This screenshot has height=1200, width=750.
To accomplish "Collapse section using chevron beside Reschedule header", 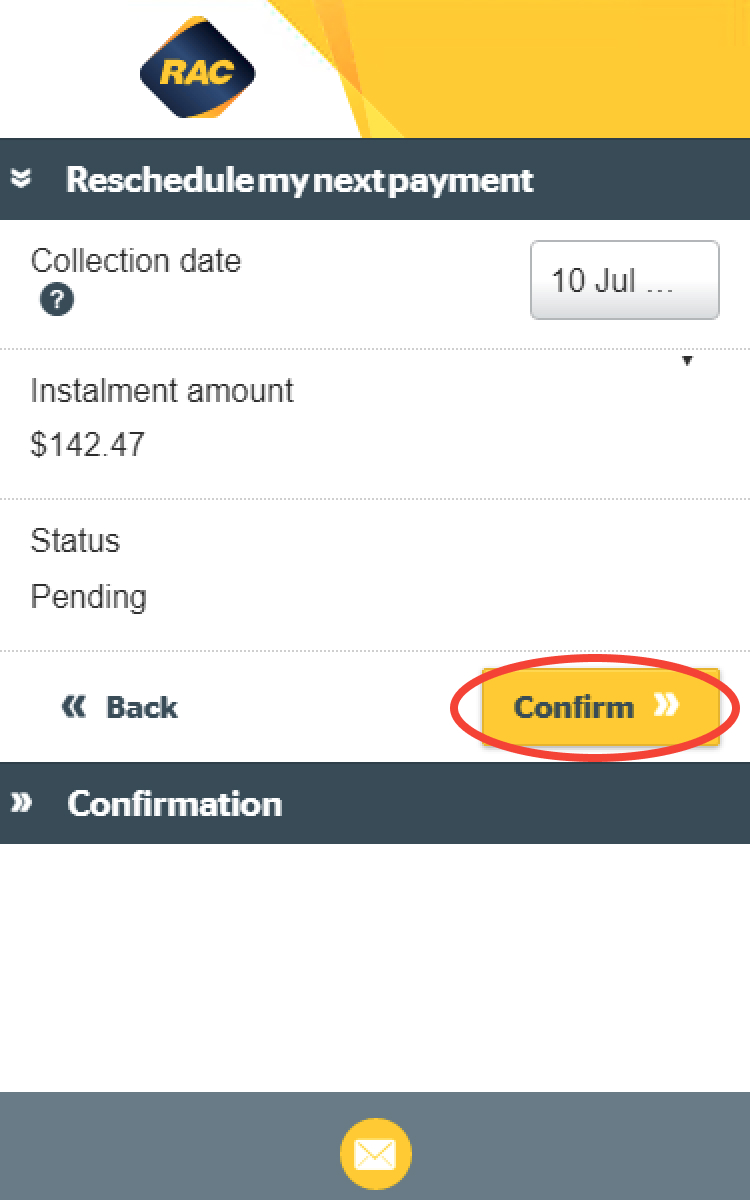I will point(21,179).
